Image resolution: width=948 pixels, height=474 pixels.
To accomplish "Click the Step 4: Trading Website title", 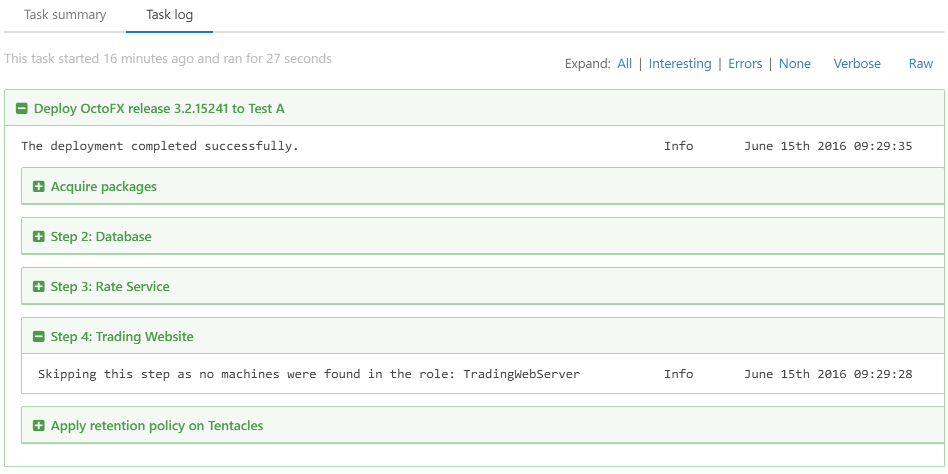I will [x=122, y=337].
